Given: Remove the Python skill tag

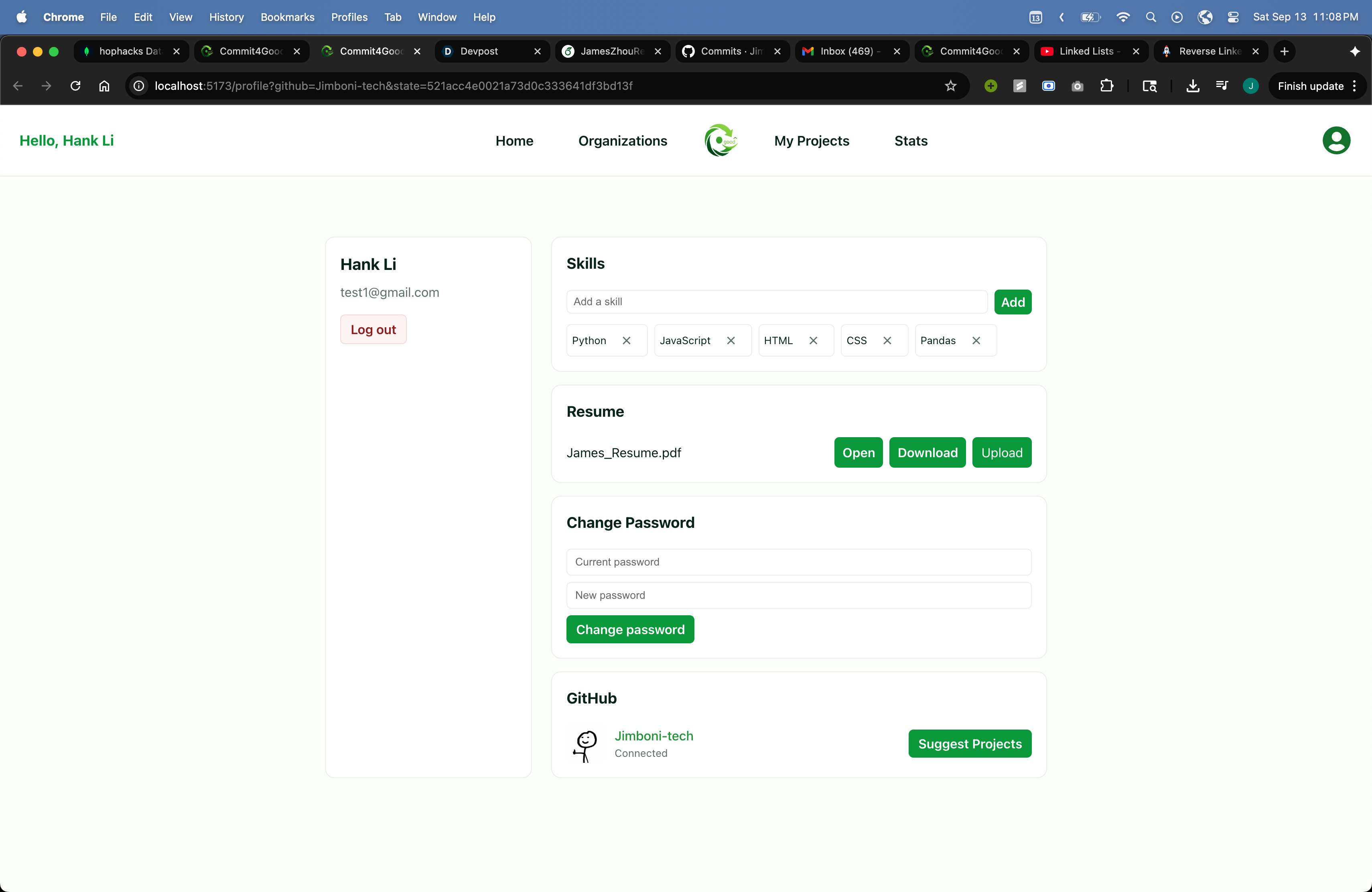Looking at the screenshot, I should pyautogui.click(x=626, y=341).
